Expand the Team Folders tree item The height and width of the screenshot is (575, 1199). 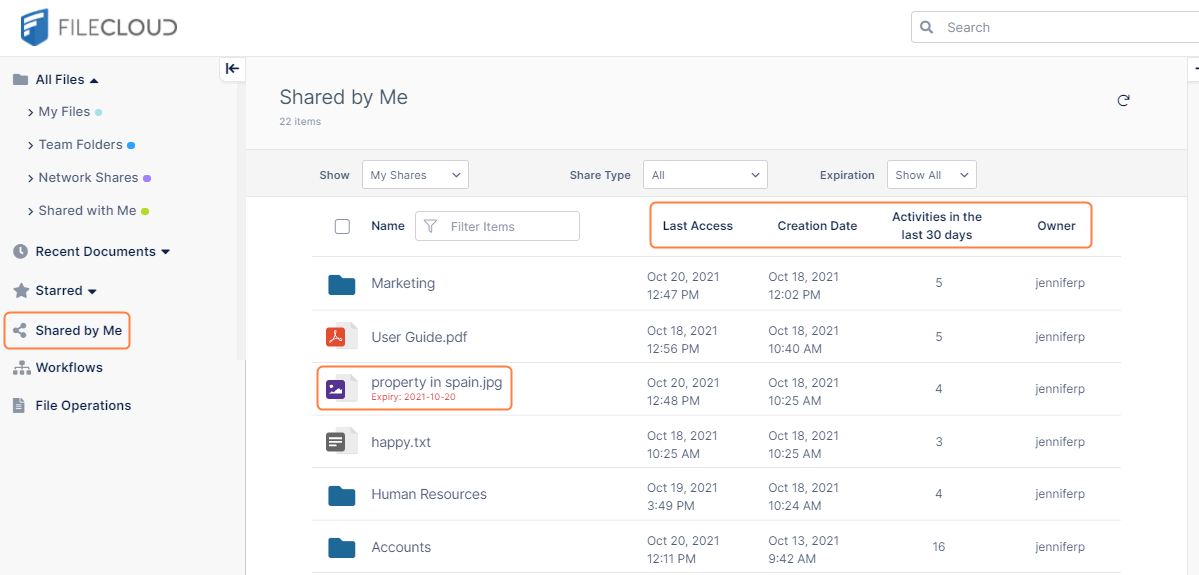coord(80,145)
